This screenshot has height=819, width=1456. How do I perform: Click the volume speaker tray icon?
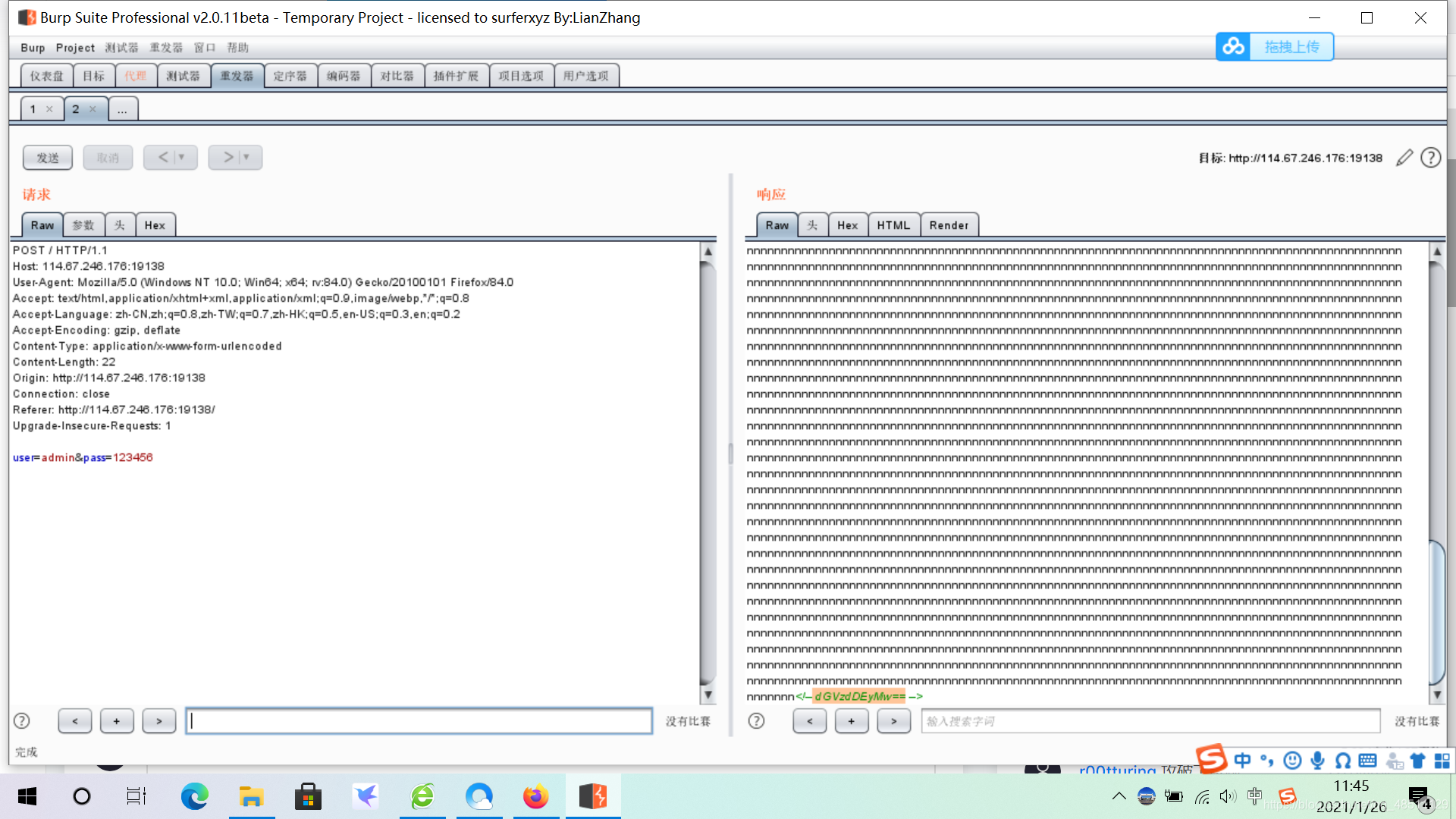[x=1228, y=796]
